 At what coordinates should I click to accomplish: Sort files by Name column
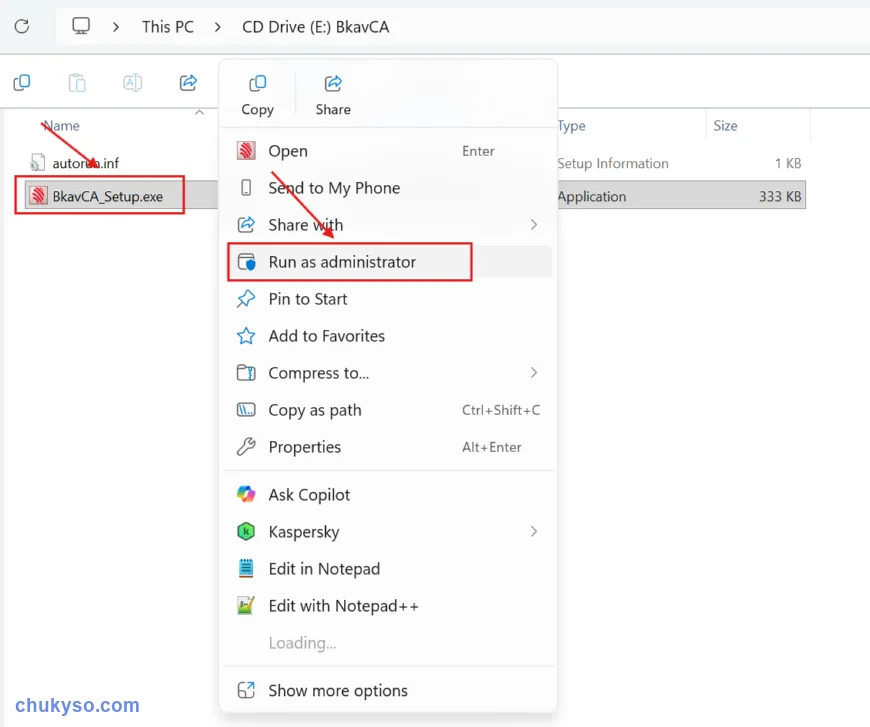coord(62,126)
